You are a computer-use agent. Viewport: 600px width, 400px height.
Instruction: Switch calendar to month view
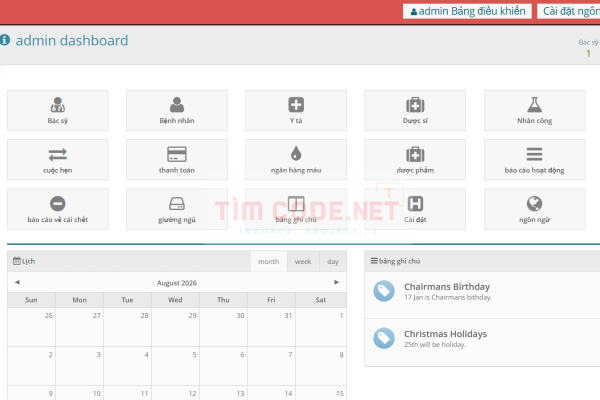tap(269, 261)
